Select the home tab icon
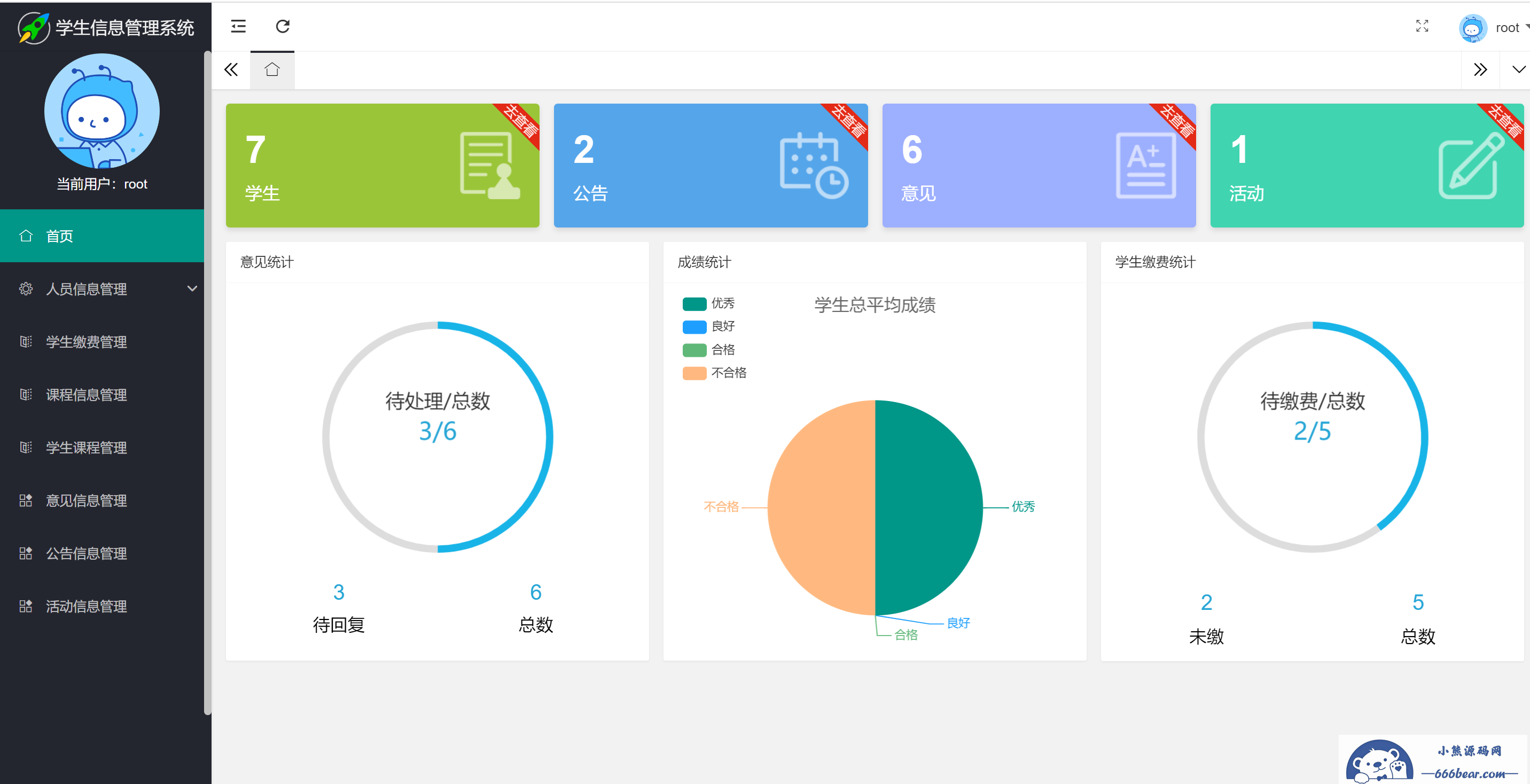Screen dimensions: 1530x784 coord(272,70)
